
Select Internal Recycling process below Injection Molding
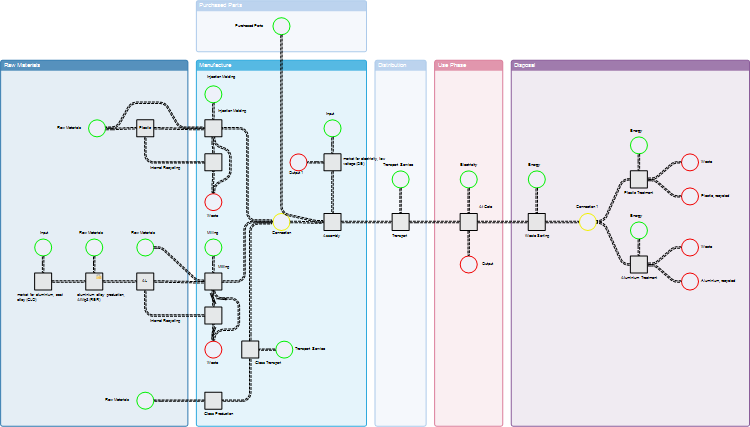[x=213, y=162]
